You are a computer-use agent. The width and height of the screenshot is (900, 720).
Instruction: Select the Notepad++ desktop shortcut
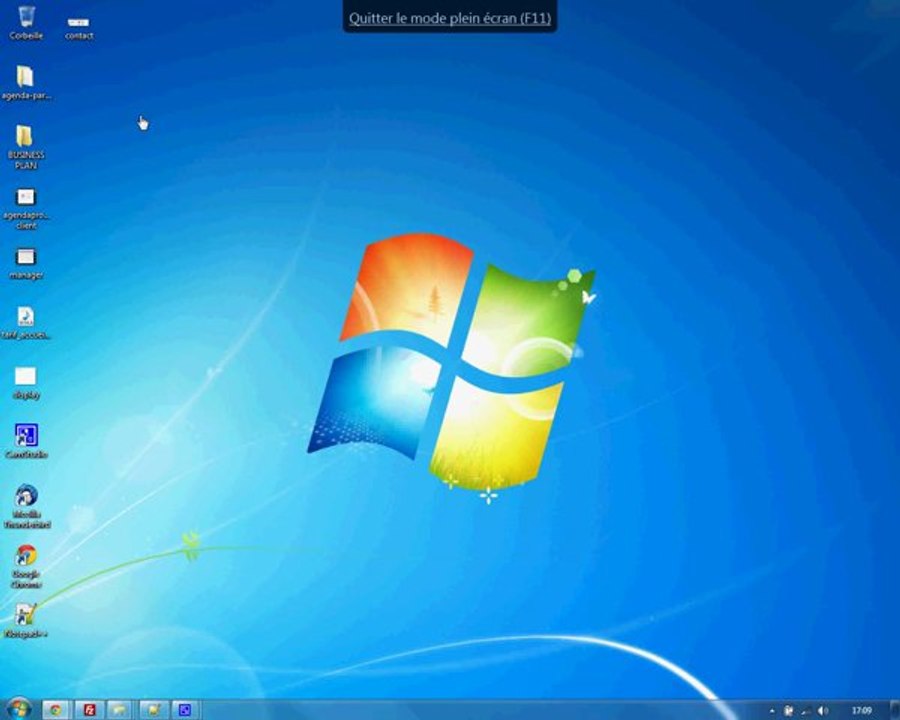[x=26, y=620]
